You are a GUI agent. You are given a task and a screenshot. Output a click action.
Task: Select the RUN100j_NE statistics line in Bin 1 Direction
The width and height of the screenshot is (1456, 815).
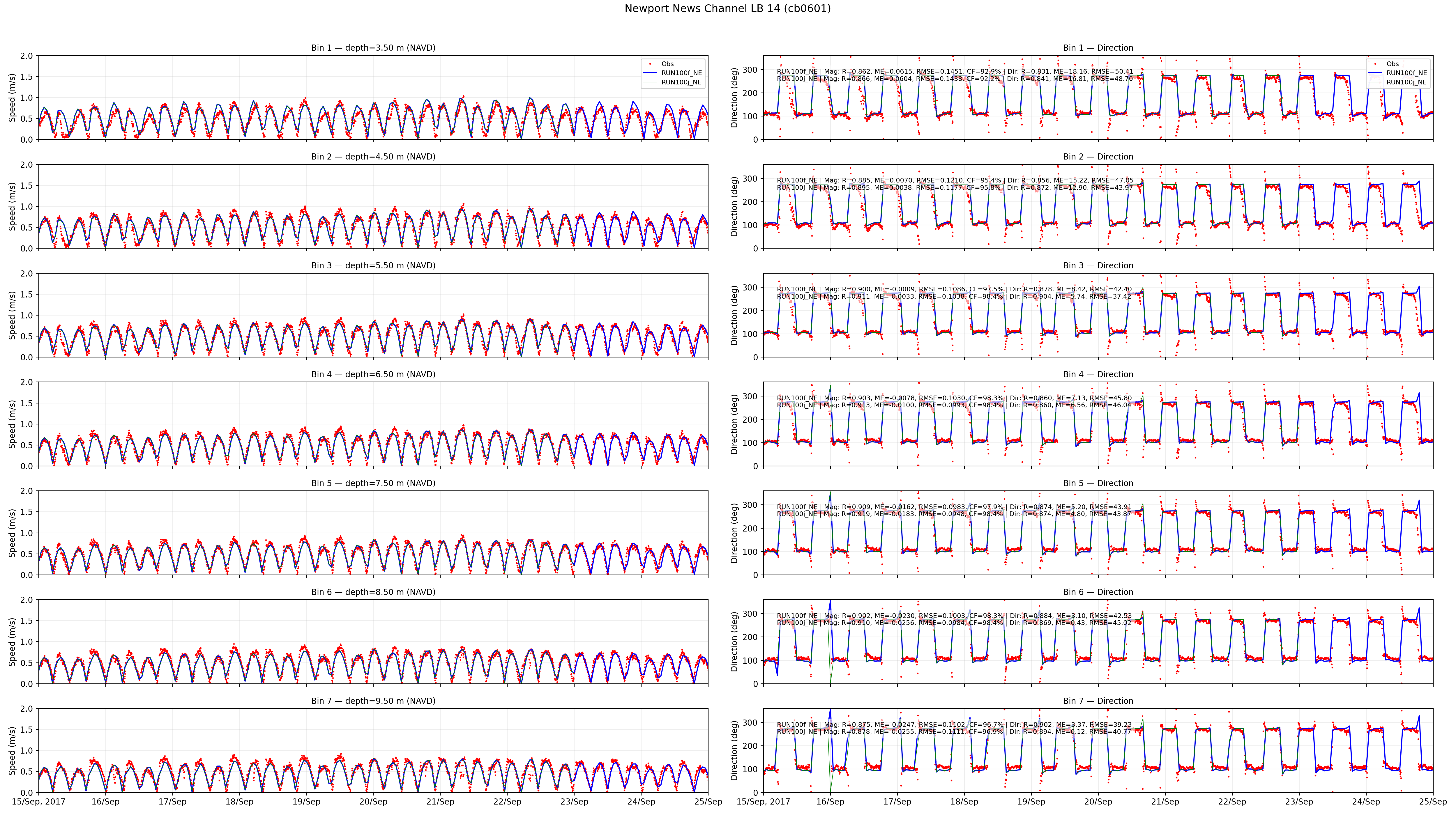pos(955,79)
